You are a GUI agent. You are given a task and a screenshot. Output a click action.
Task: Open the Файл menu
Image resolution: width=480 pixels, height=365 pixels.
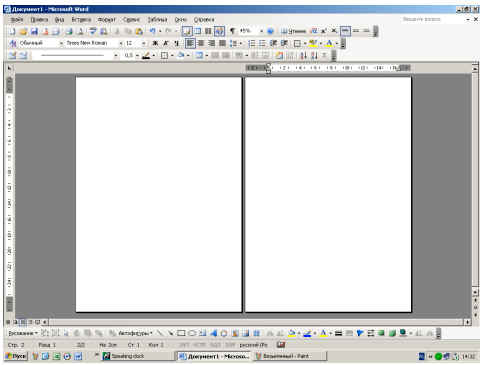17,20
